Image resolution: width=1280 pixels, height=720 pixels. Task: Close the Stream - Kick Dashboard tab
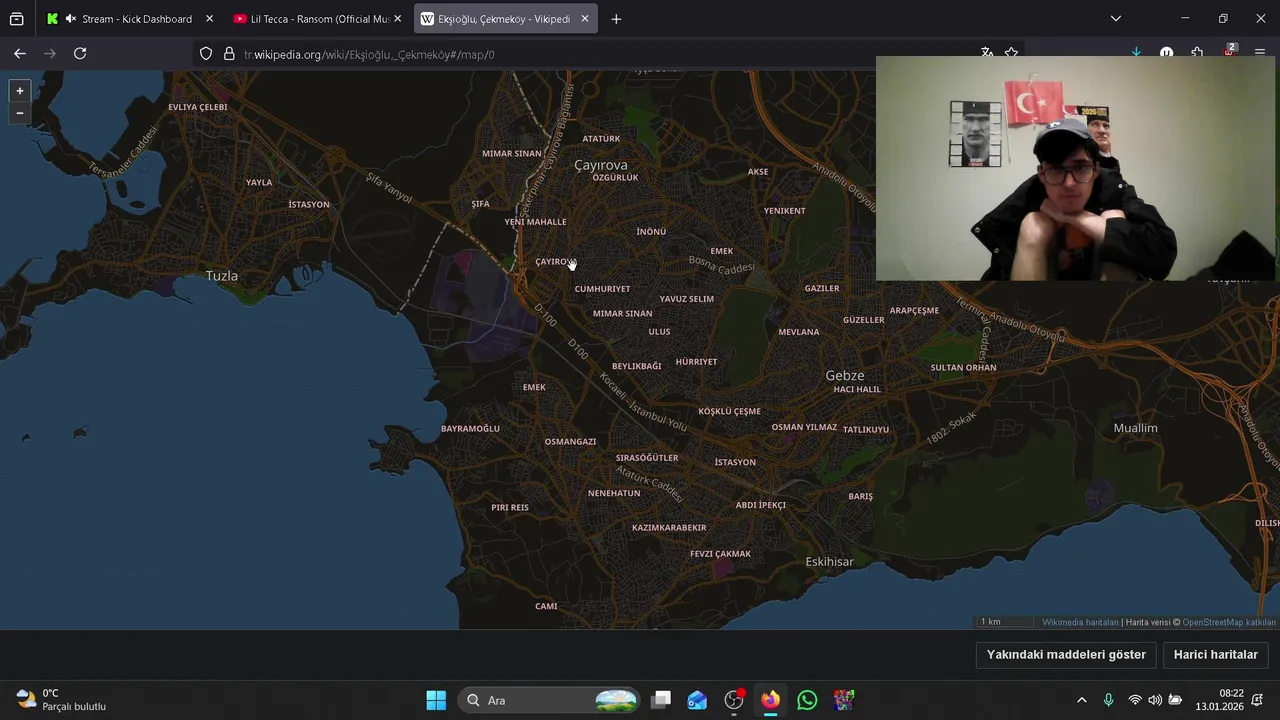(x=209, y=19)
